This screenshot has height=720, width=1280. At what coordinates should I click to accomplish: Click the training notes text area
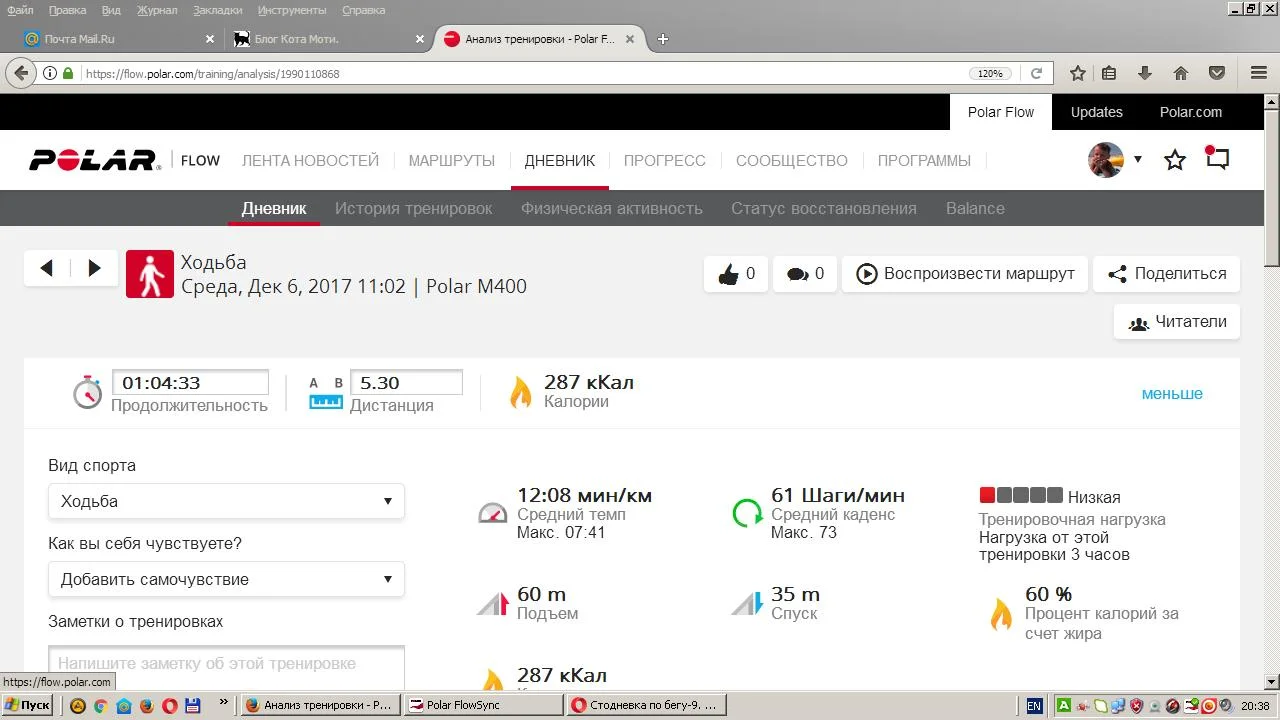pos(226,666)
